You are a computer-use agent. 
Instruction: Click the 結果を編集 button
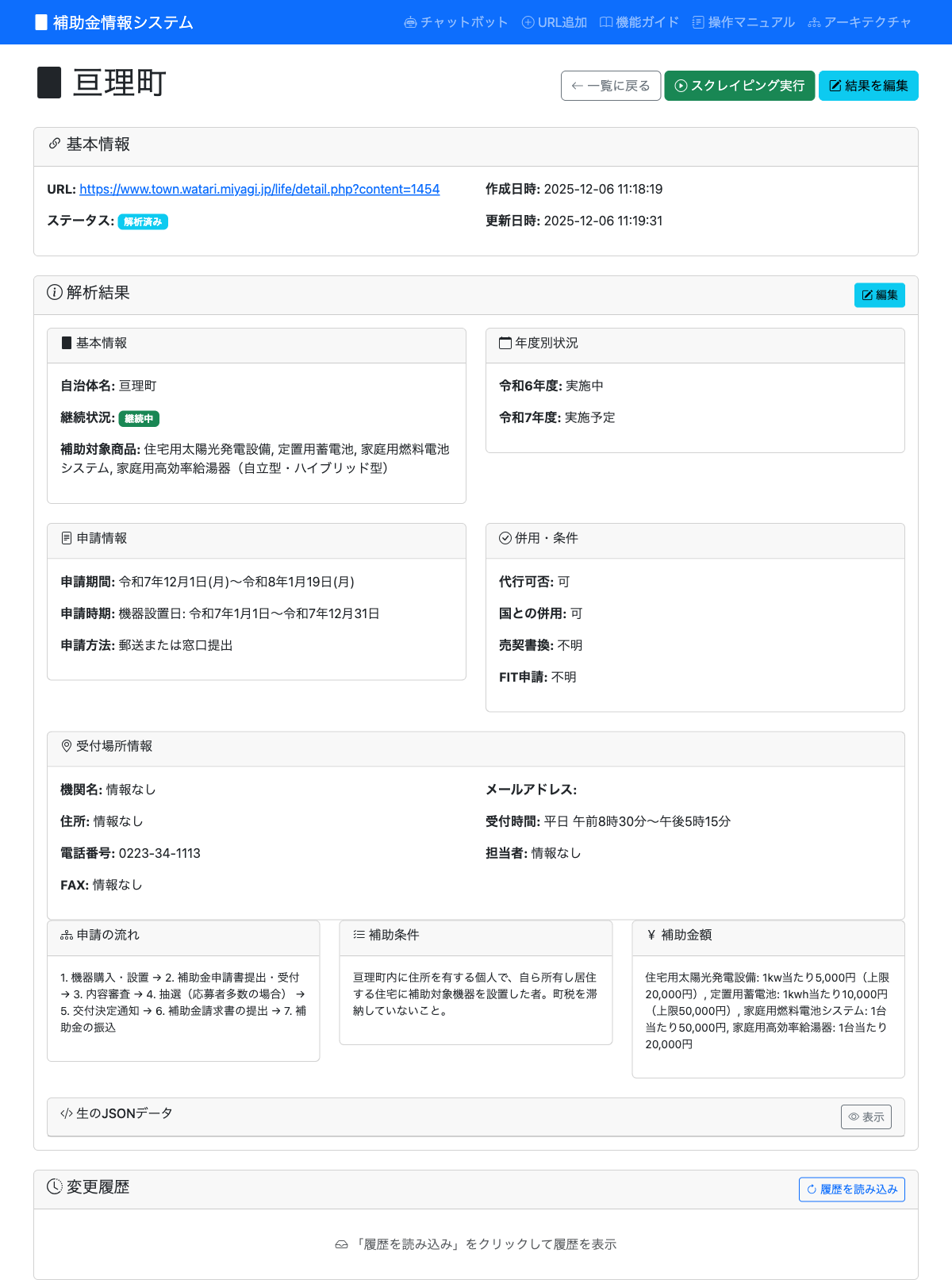pyautogui.click(x=868, y=86)
